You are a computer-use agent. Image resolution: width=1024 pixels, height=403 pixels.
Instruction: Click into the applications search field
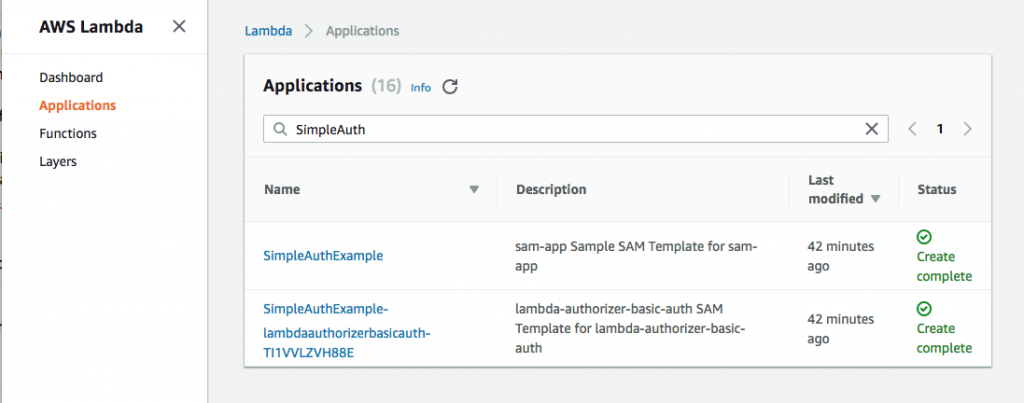pos(570,129)
